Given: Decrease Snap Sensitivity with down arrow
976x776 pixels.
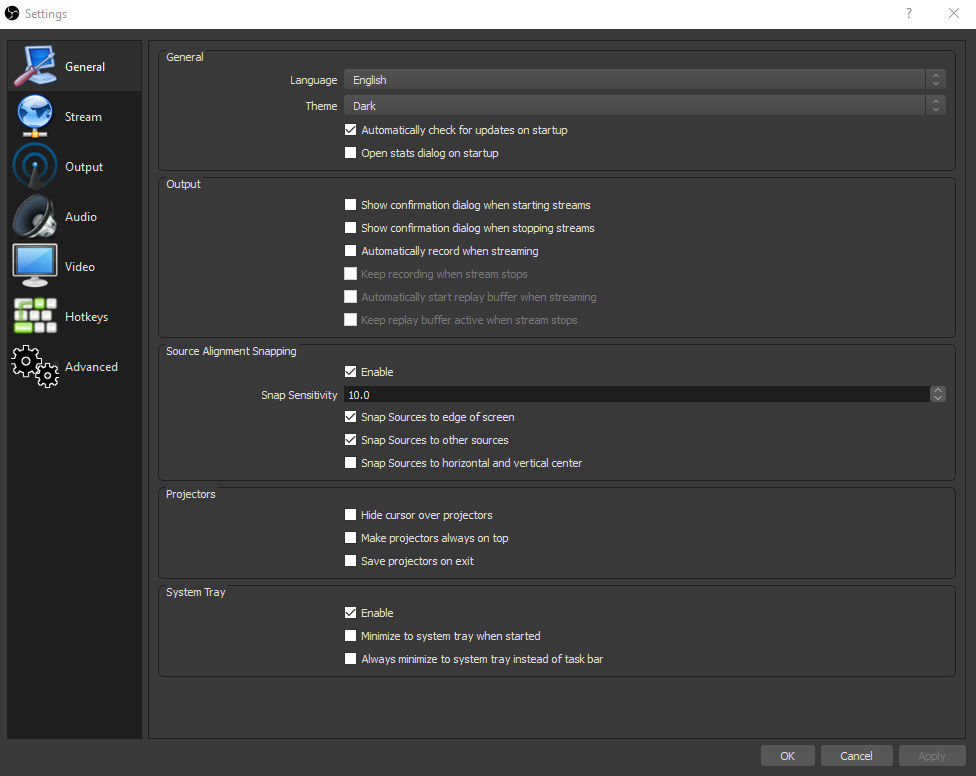Looking at the screenshot, I should tap(938, 398).
